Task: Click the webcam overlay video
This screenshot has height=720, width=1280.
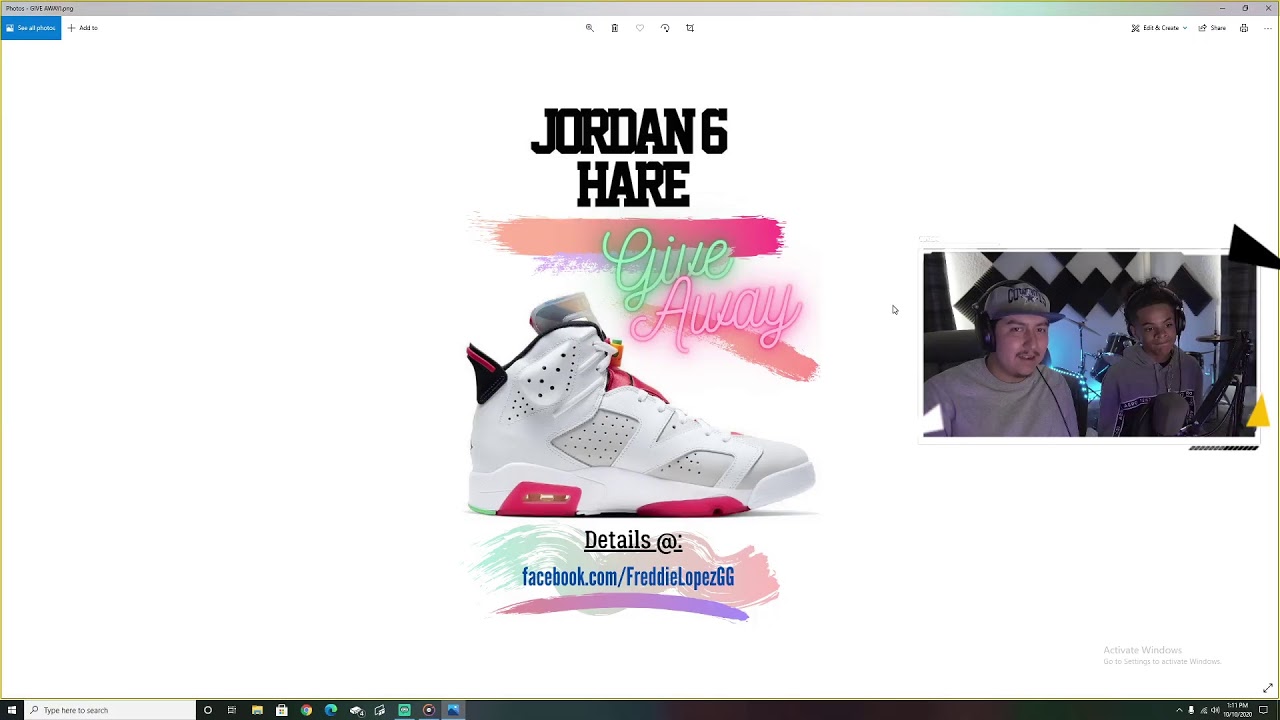Action: [x=1089, y=344]
